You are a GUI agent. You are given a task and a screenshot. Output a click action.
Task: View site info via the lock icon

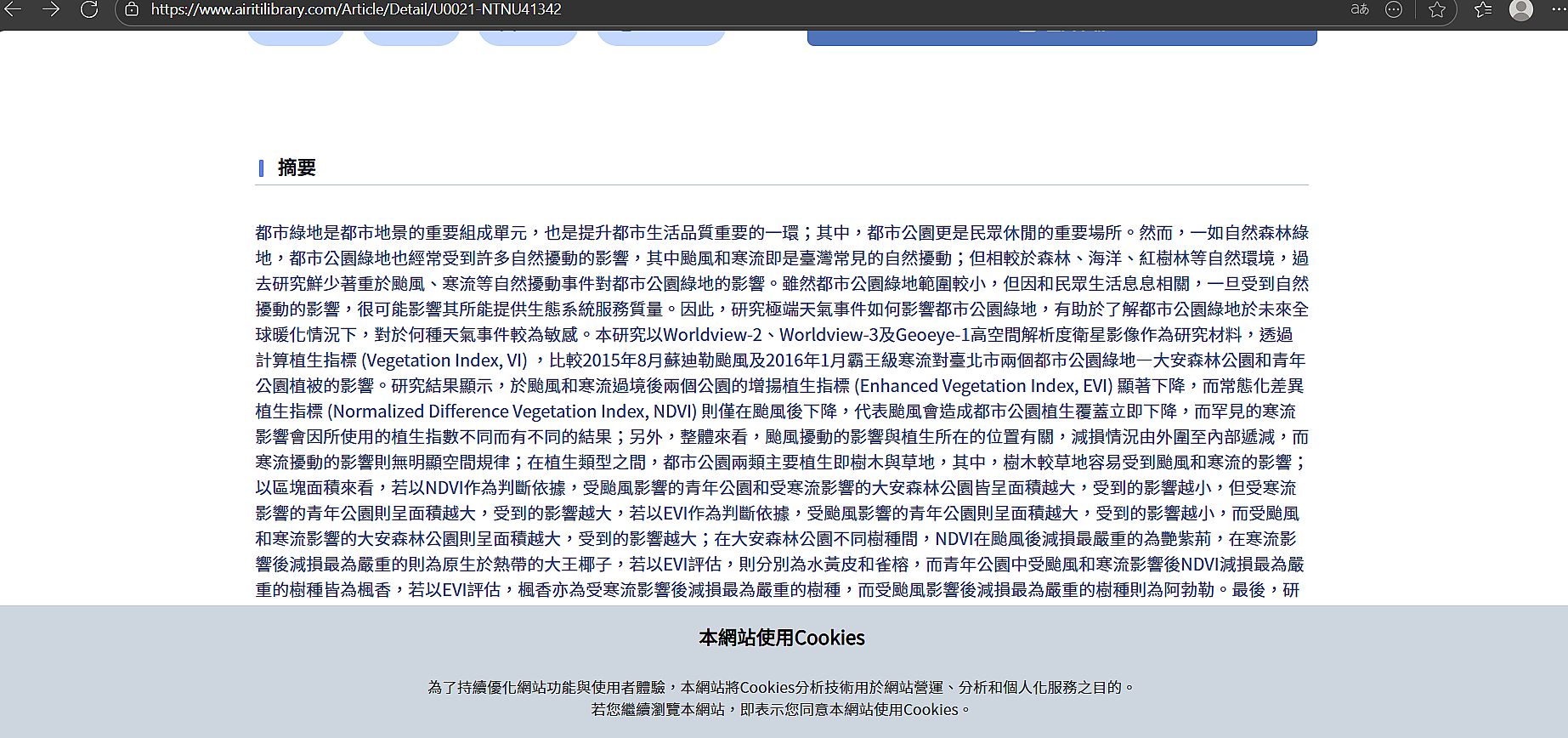(x=132, y=9)
